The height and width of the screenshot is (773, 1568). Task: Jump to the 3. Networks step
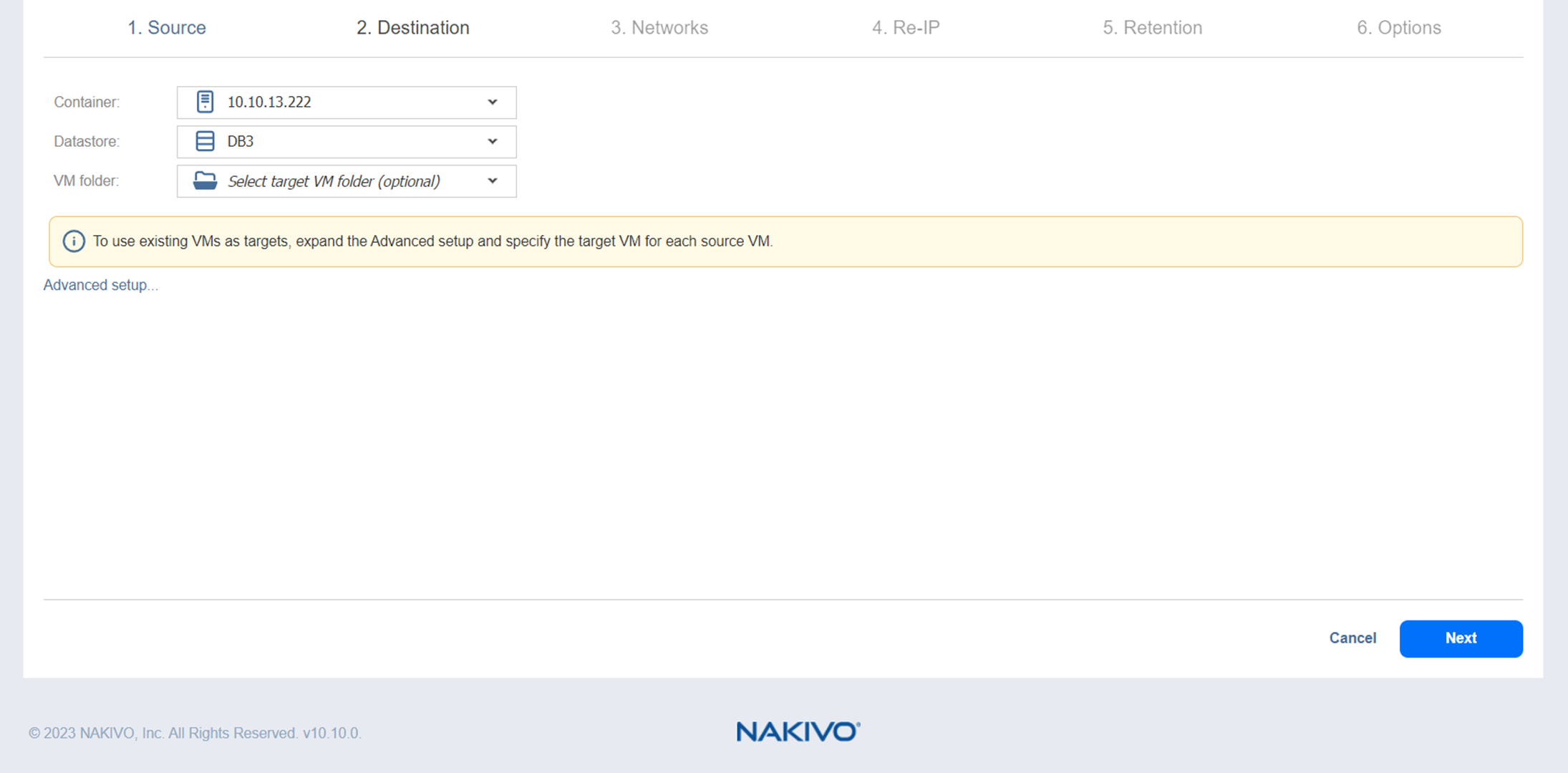pos(659,28)
